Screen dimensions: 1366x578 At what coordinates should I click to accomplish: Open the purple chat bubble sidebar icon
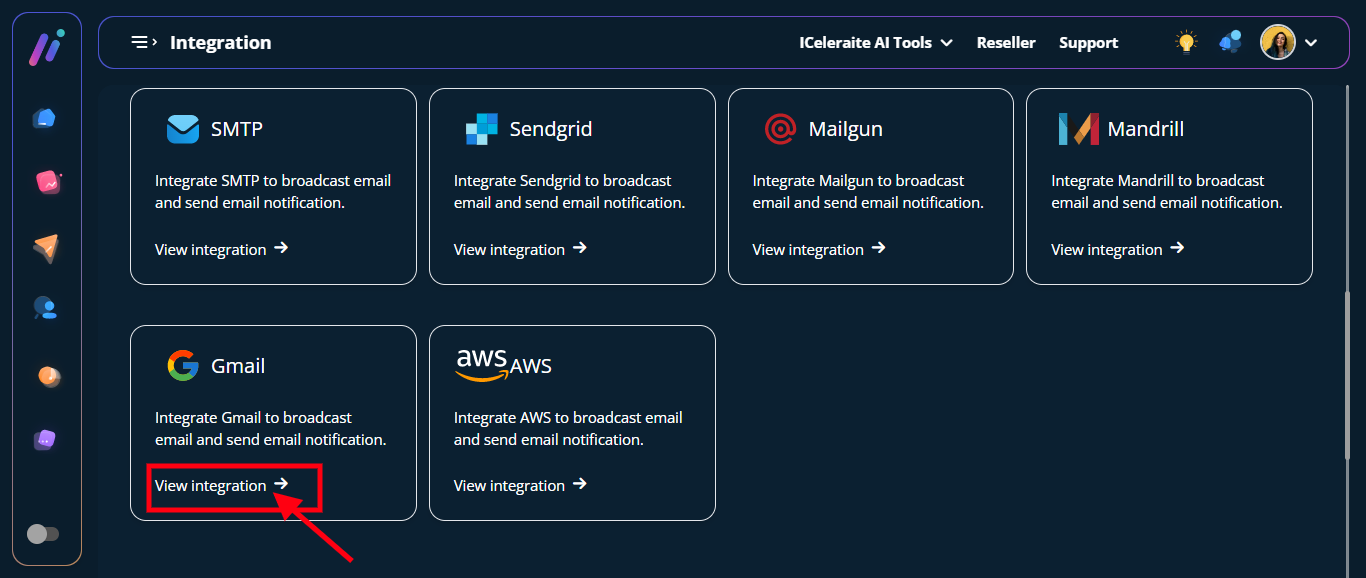coord(45,440)
